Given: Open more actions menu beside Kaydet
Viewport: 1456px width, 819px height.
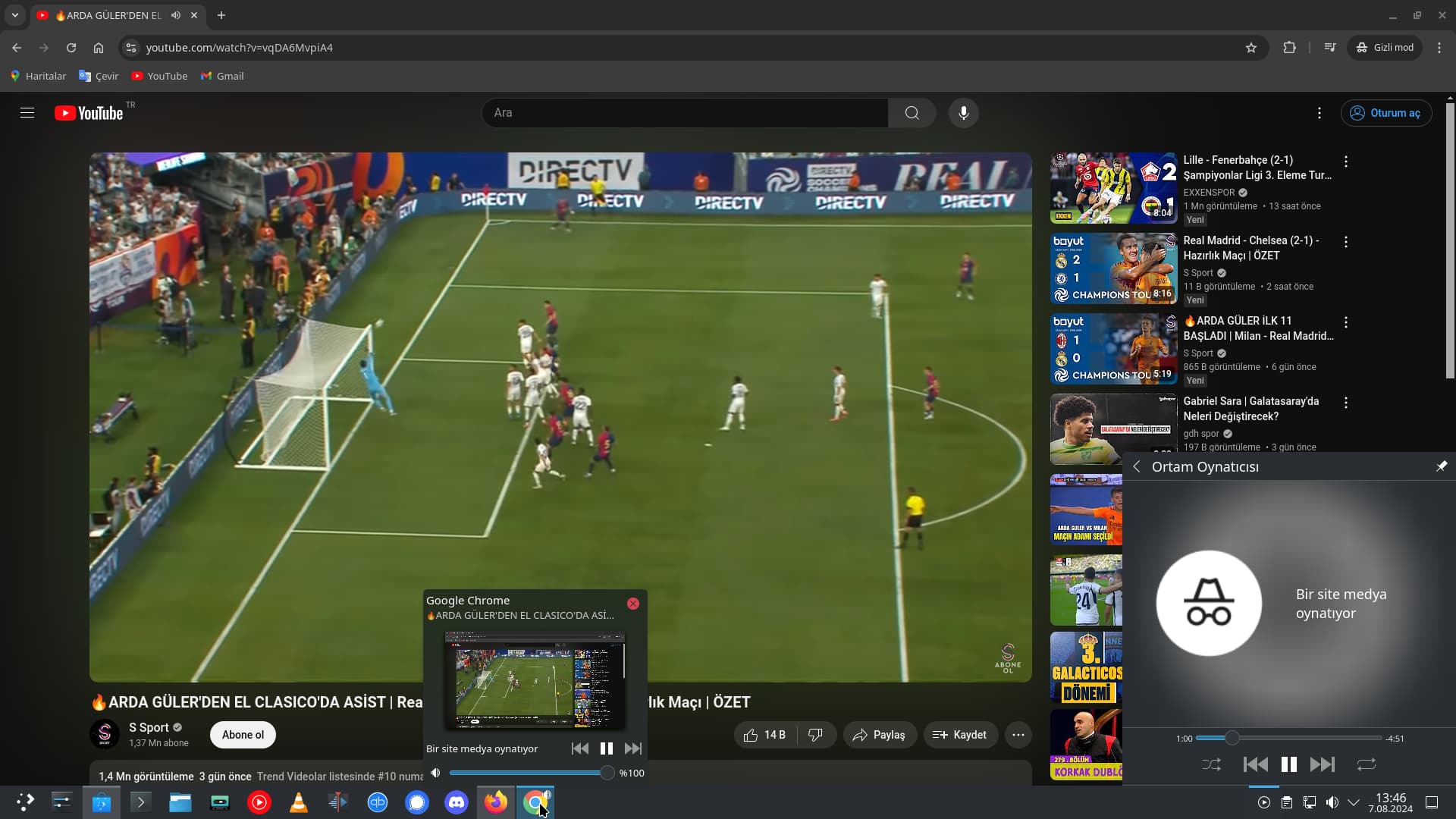Looking at the screenshot, I should [1018, 735].
